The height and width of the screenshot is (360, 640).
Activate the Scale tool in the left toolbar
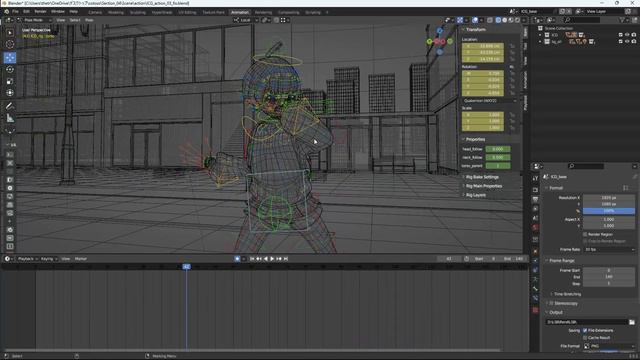(x=10, y=81)
